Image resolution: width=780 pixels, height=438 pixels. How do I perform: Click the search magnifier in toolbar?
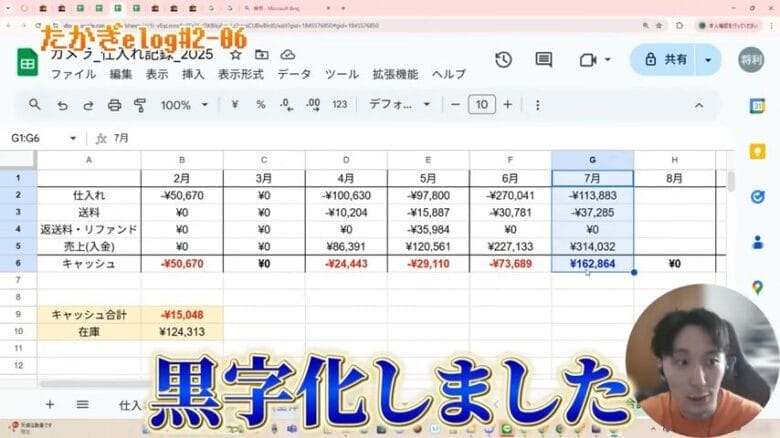tap(35, 105)
